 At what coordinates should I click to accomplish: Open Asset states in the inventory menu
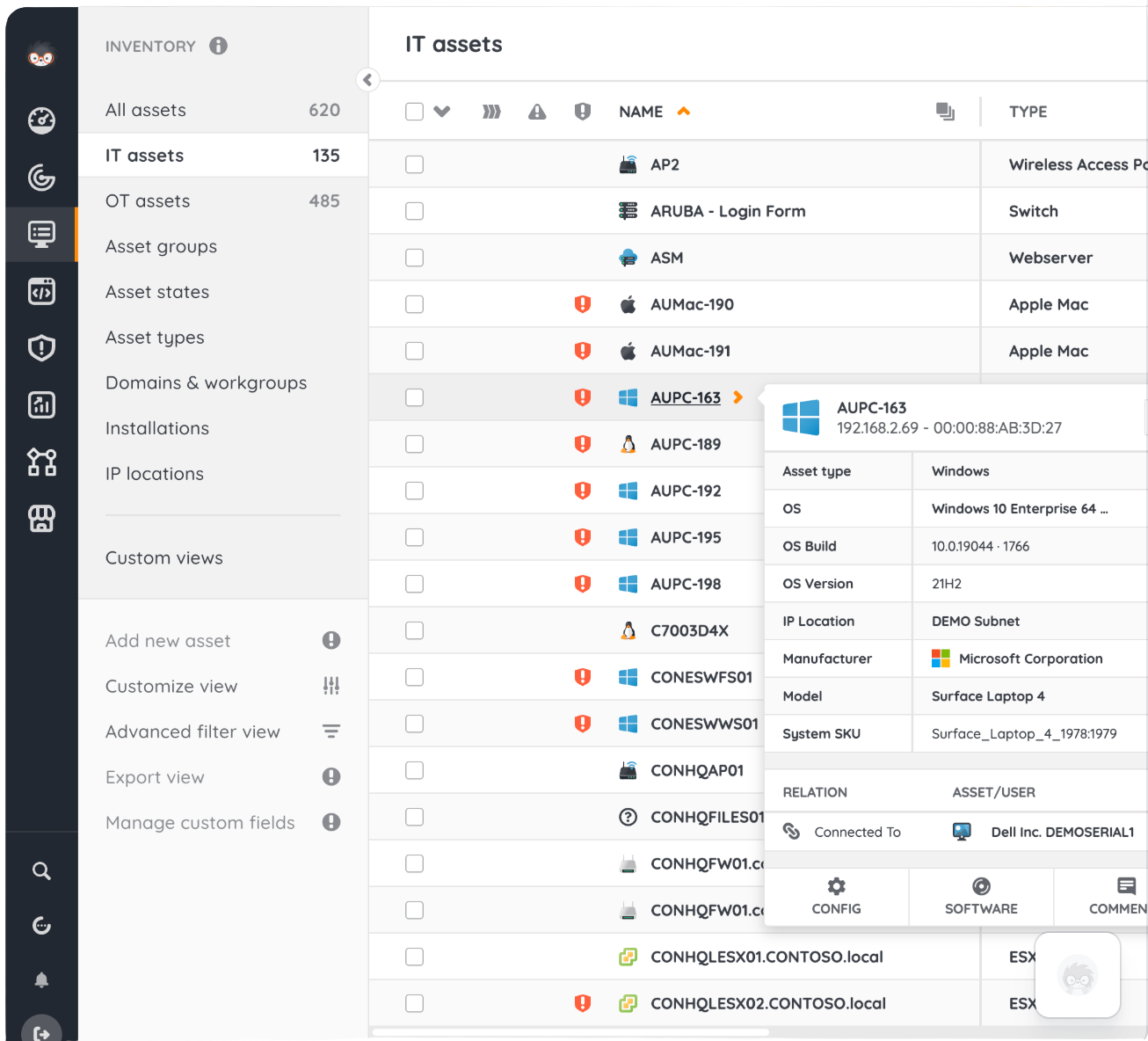[157, 292]
